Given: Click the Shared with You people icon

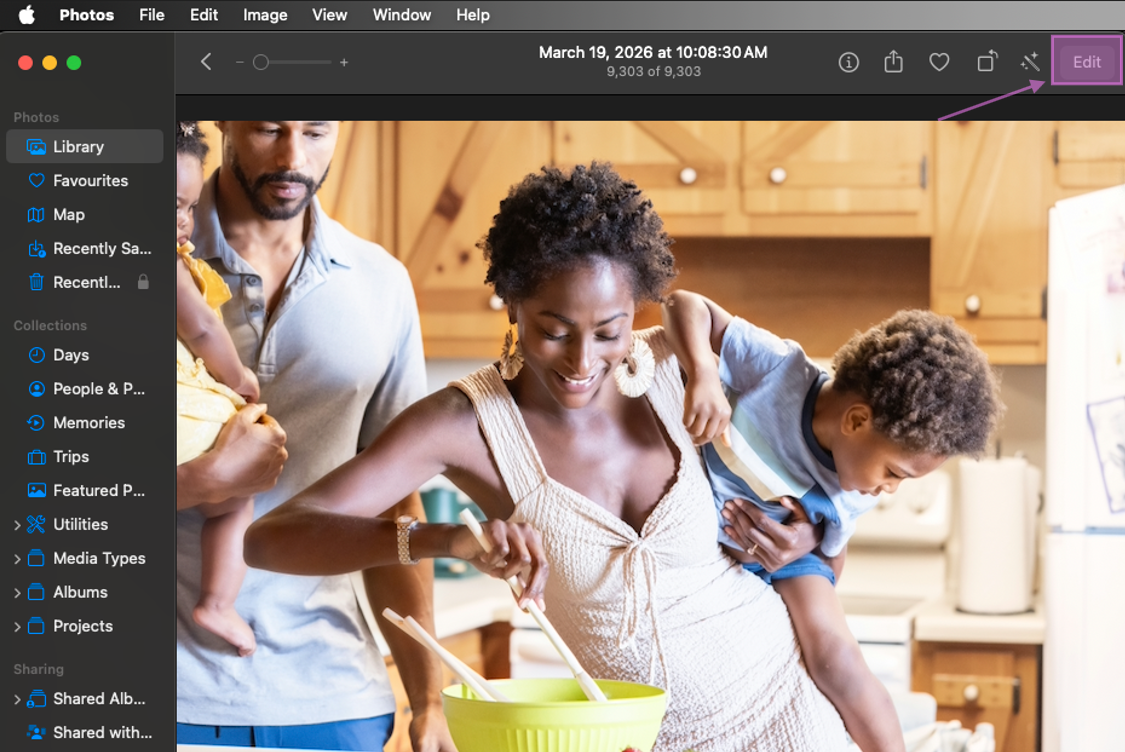Looking at the screenshot, I should coord(36,733).
